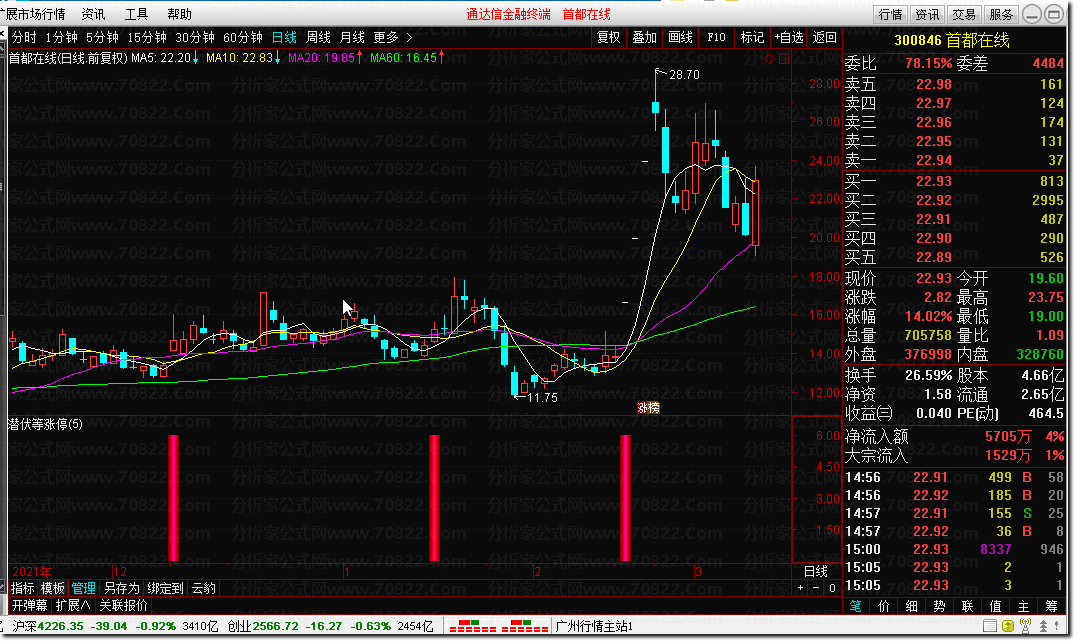Open the 值 value tab
The image size is (1077, 642).
tap(996, 606)
